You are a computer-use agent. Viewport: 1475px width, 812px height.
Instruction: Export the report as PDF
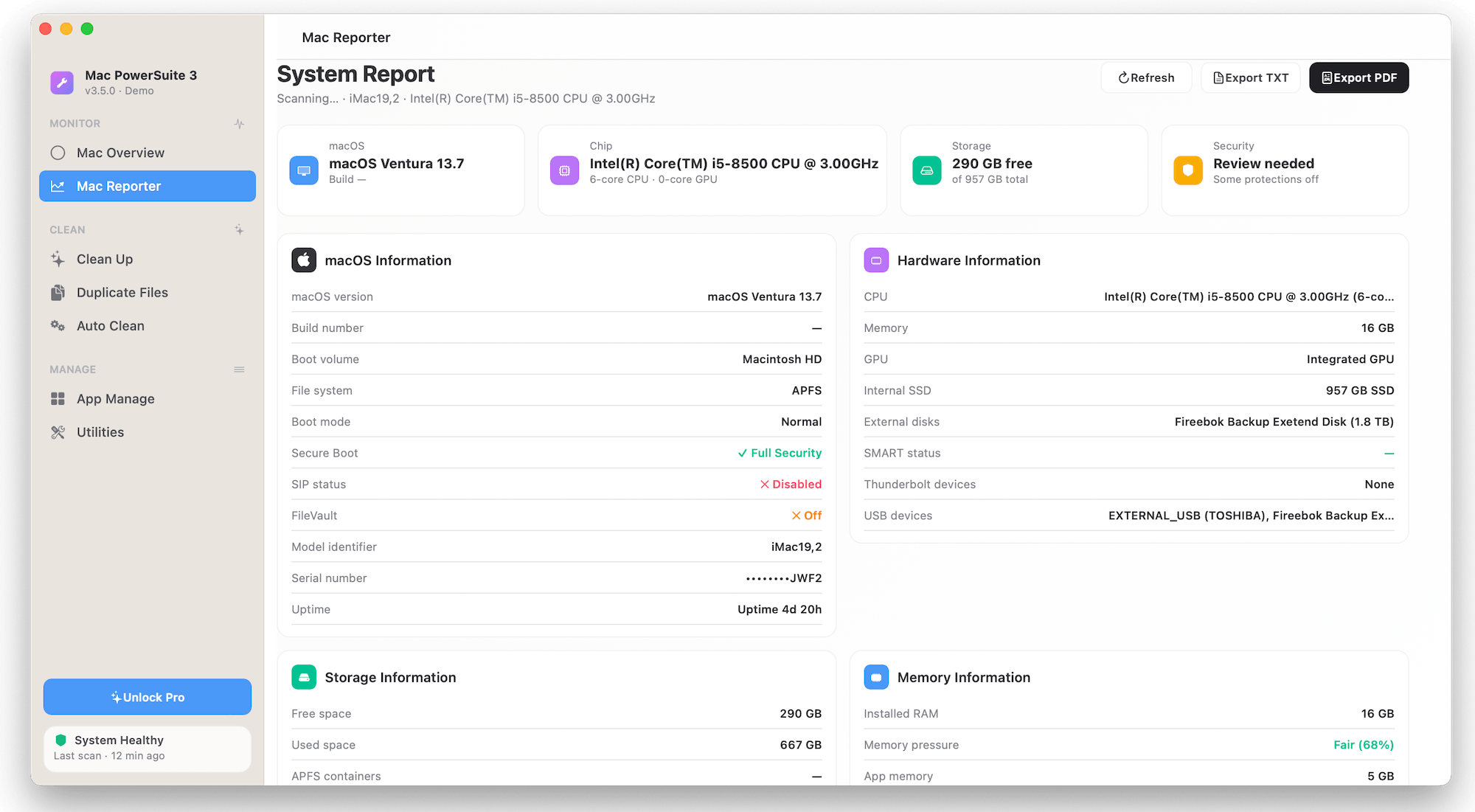1358,77
